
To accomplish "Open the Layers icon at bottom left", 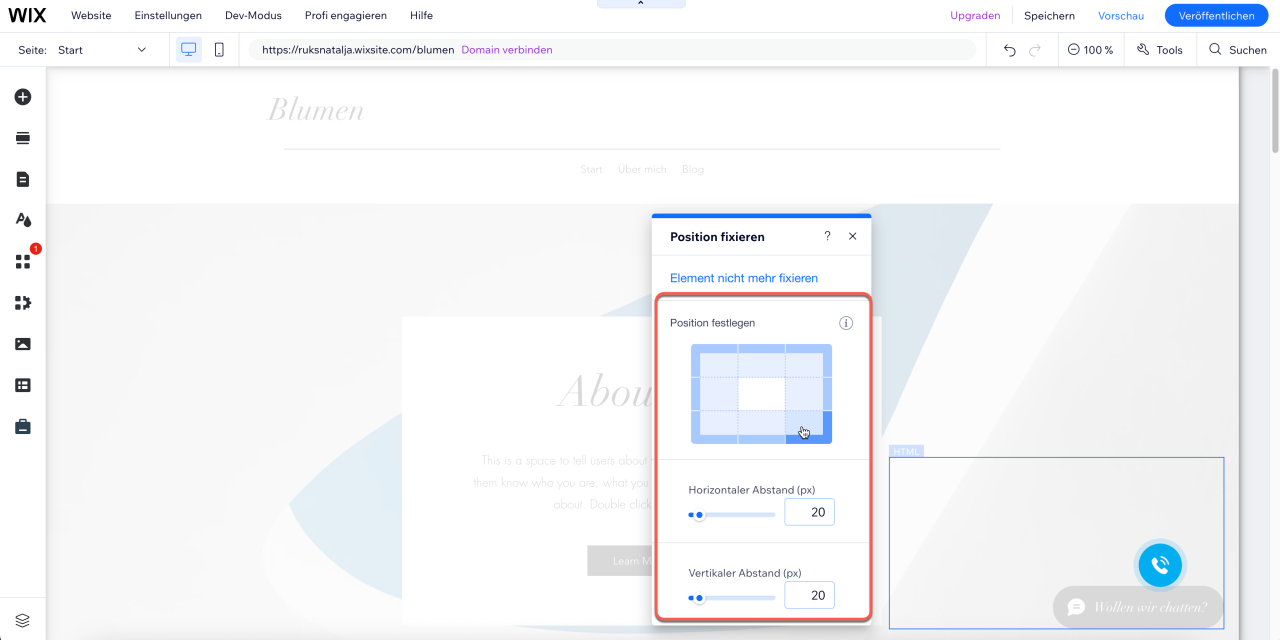I will pyautogui.click(x=23, y=620).
